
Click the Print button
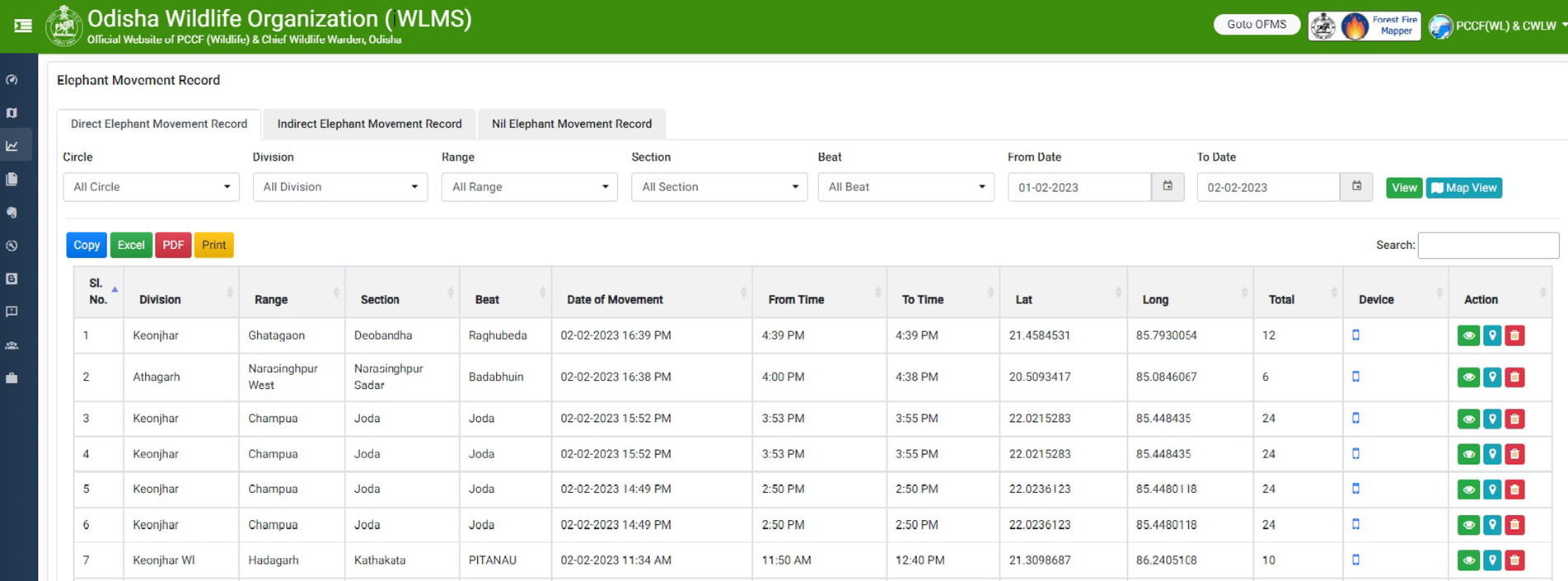tap(214, 245)
